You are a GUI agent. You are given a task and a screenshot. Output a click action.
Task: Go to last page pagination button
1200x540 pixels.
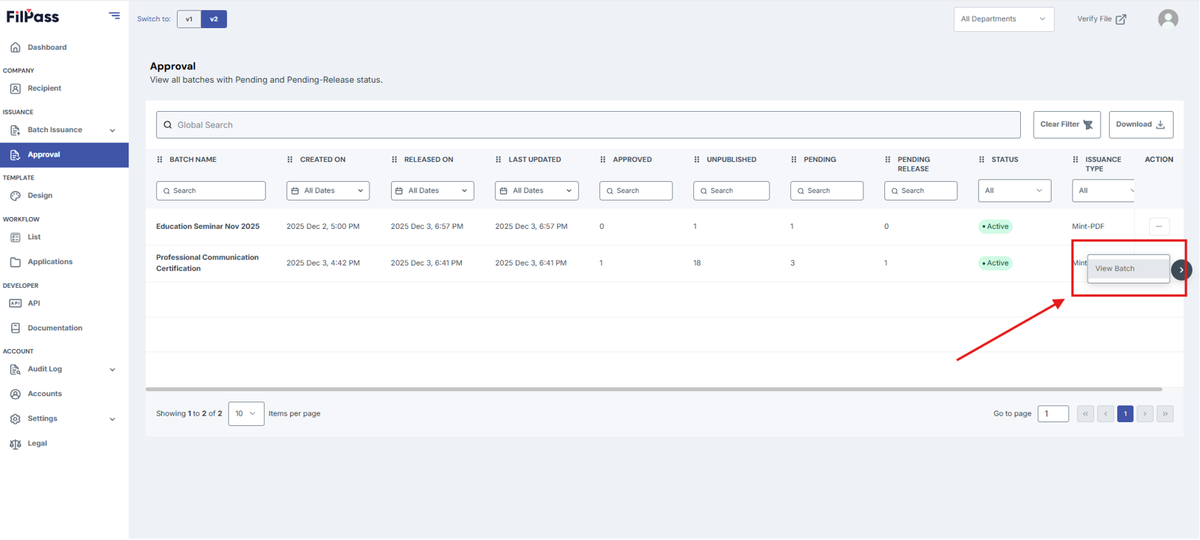[x=1165, y=413]
